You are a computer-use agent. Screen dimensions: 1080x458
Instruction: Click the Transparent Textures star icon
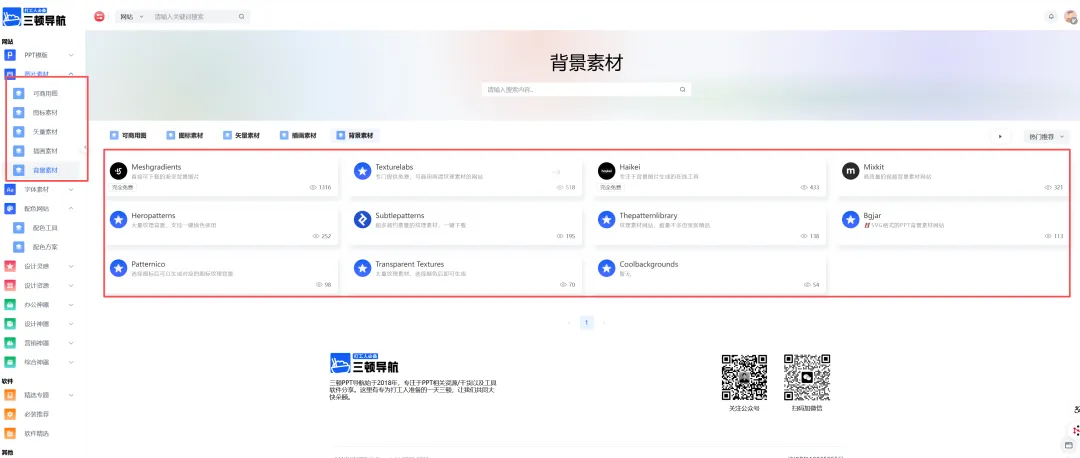point(362,268)
